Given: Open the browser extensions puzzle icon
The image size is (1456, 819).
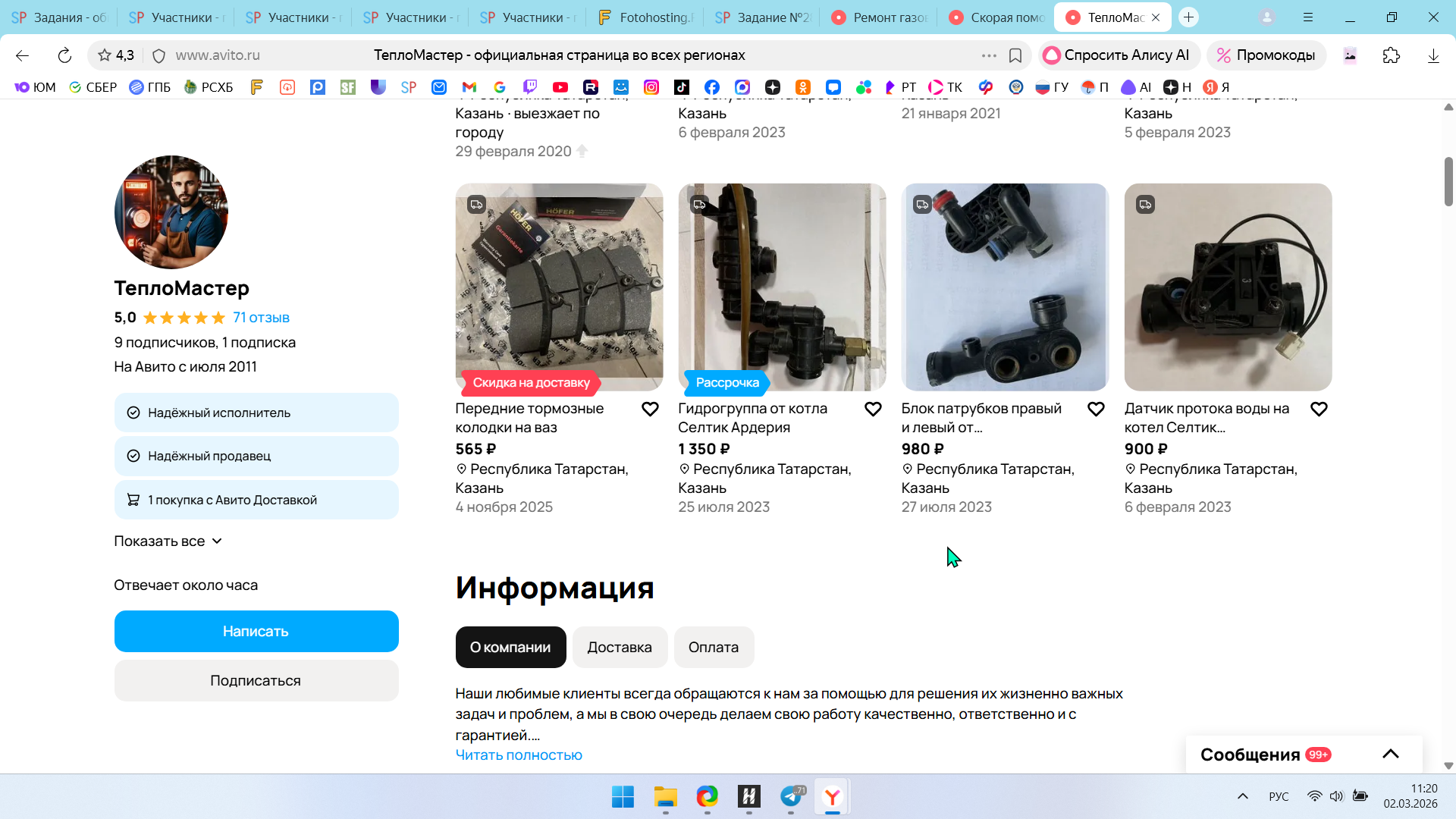Looking at the screenshot, I should coord(1391,55).
